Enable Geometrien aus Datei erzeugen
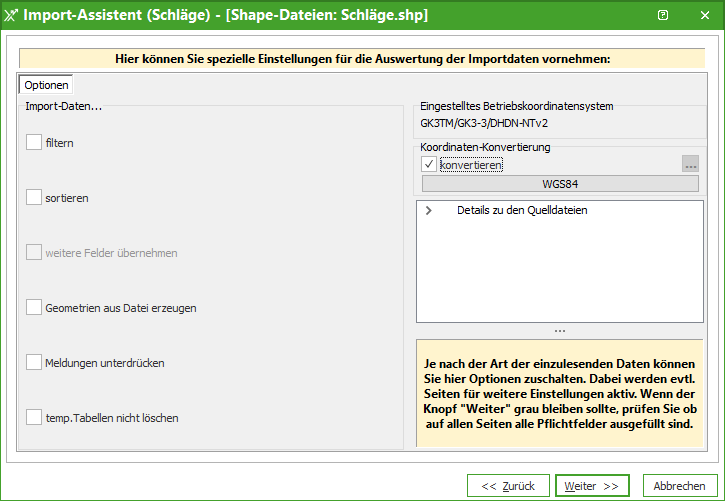Image resolution: width=725 pixels, height=501 pixels. pos(34,308)
